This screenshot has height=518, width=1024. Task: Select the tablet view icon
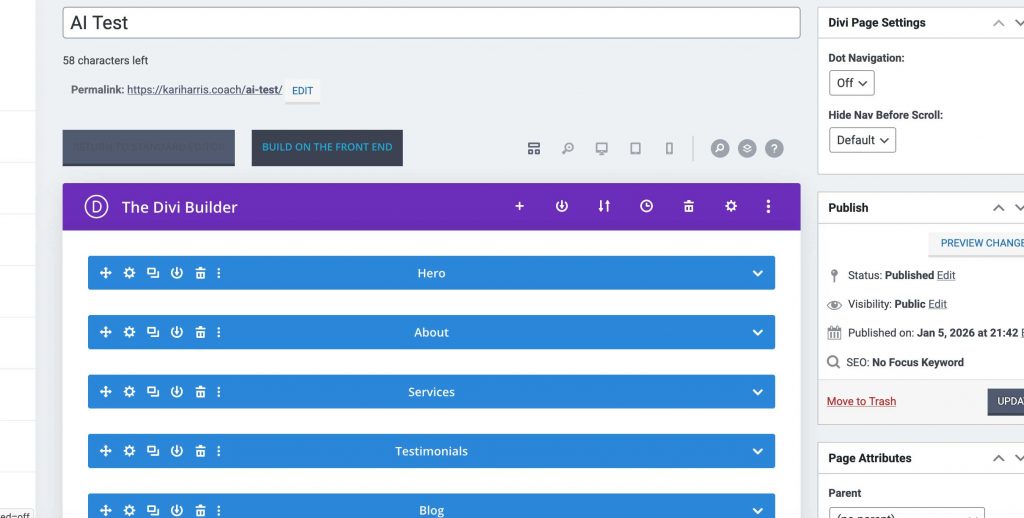(x=635, y=149)
